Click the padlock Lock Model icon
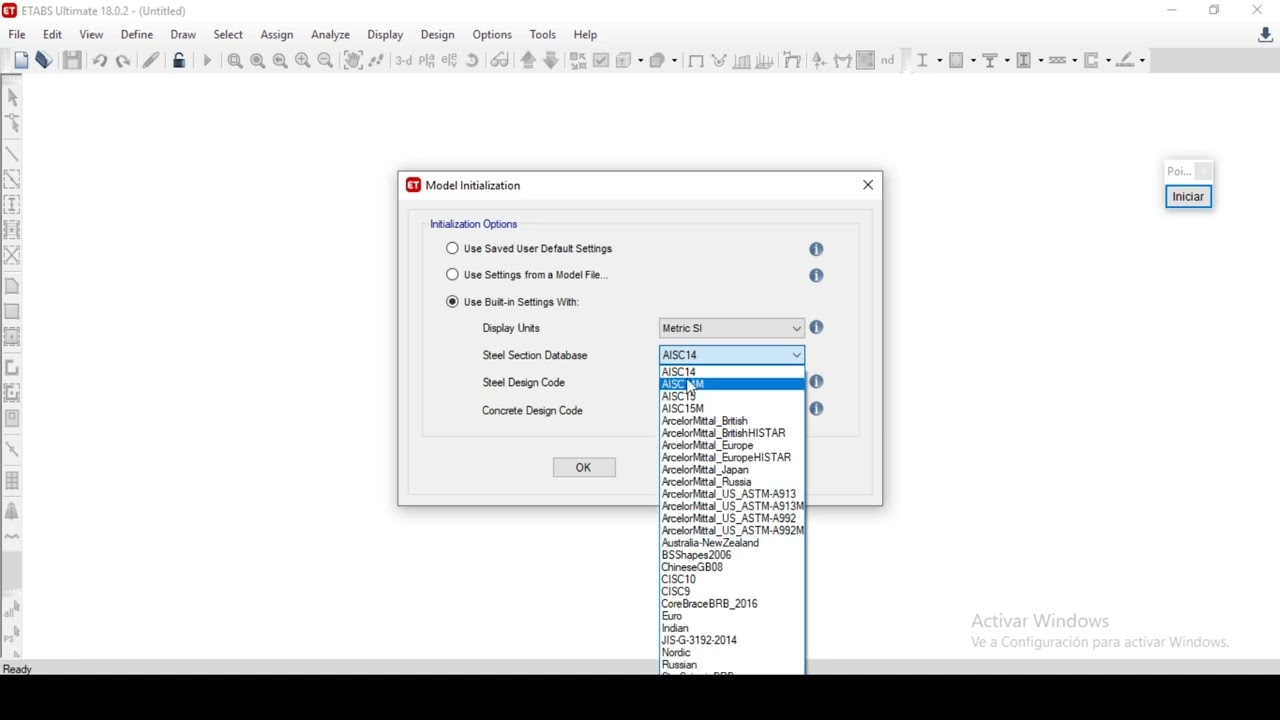Screen dimensions: 1280x720 (179, 61)
